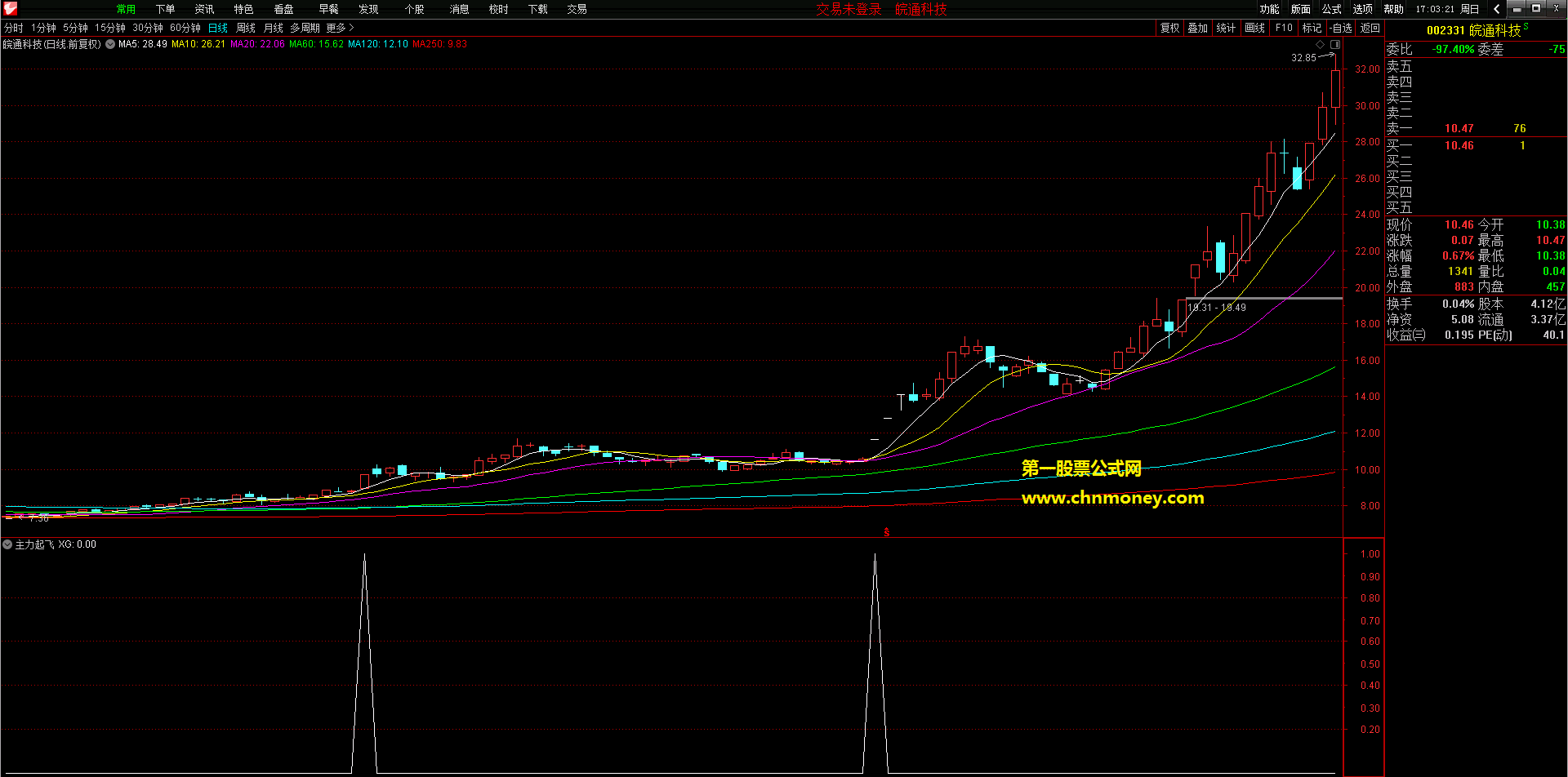Open the 版面 menu
The image size is (1568, 777).
pos(1300,9)
